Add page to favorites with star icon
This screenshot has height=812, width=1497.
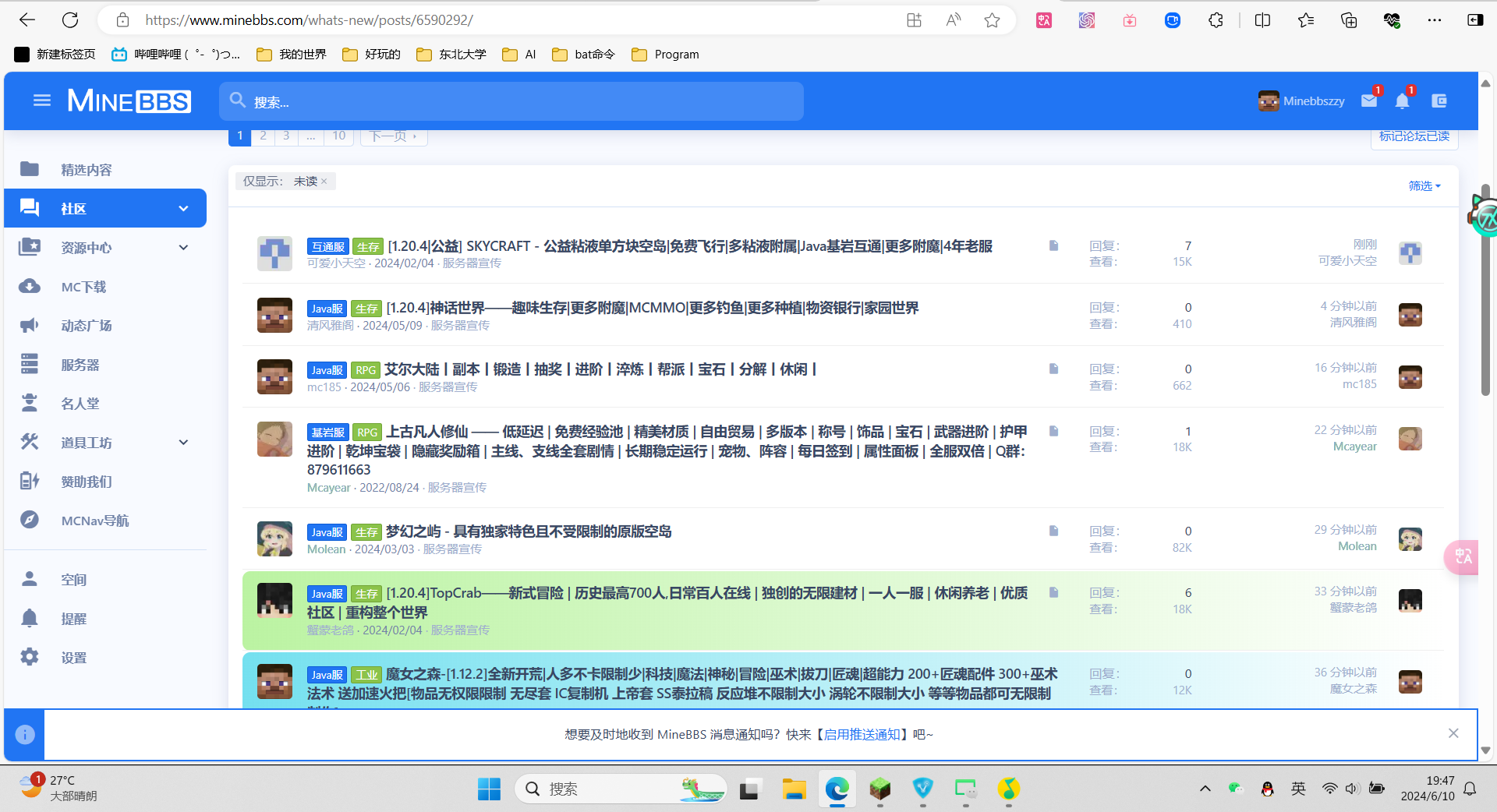pyautogui.click(x=992, y=20)
